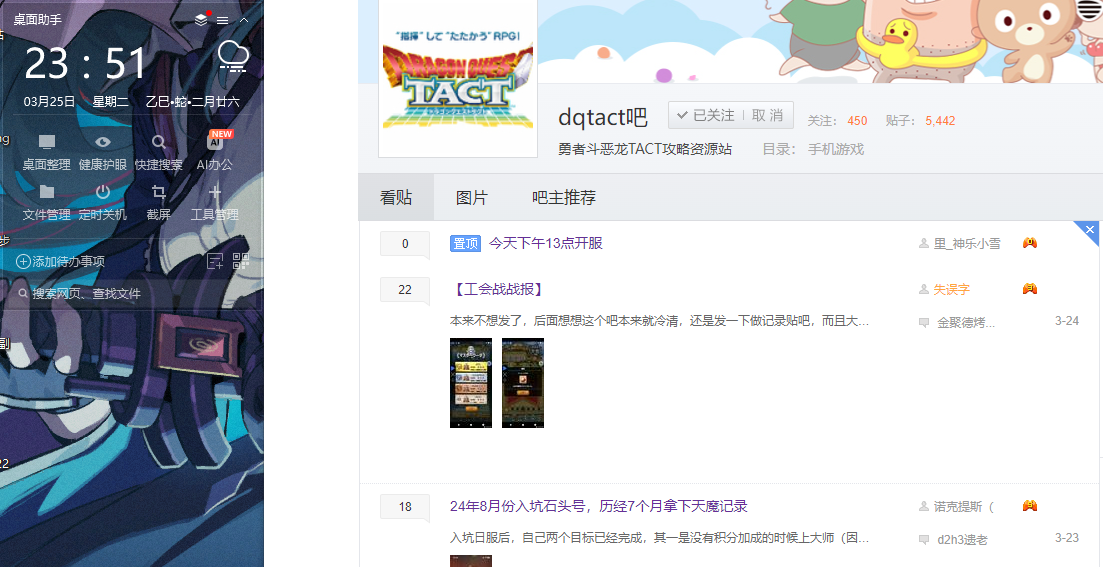Click the badge icon beside 诺克提斯
This screenshot has height=567, width=1103.
(x=1030, y=505)
